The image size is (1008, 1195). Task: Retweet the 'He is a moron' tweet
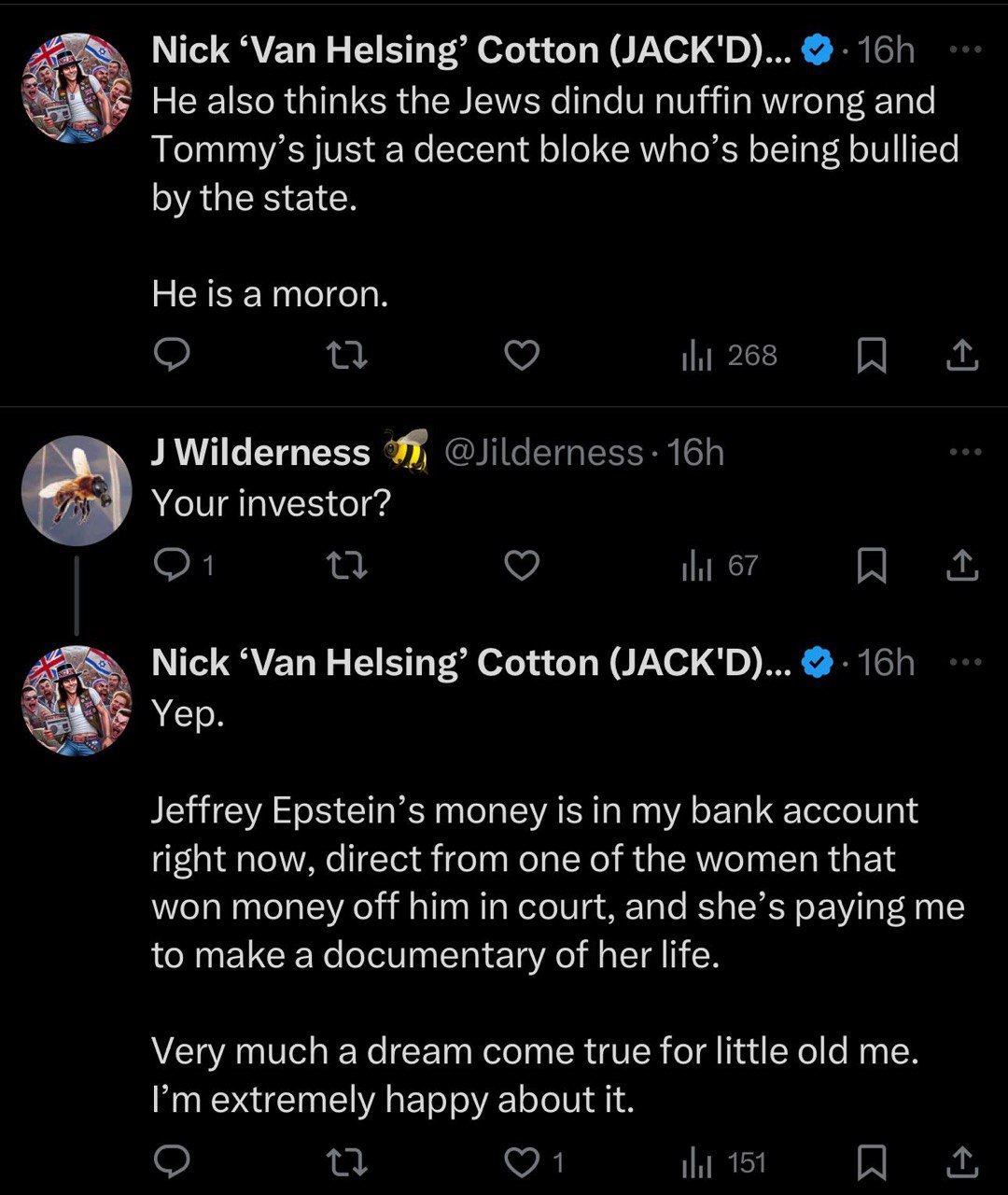[346, 355]
